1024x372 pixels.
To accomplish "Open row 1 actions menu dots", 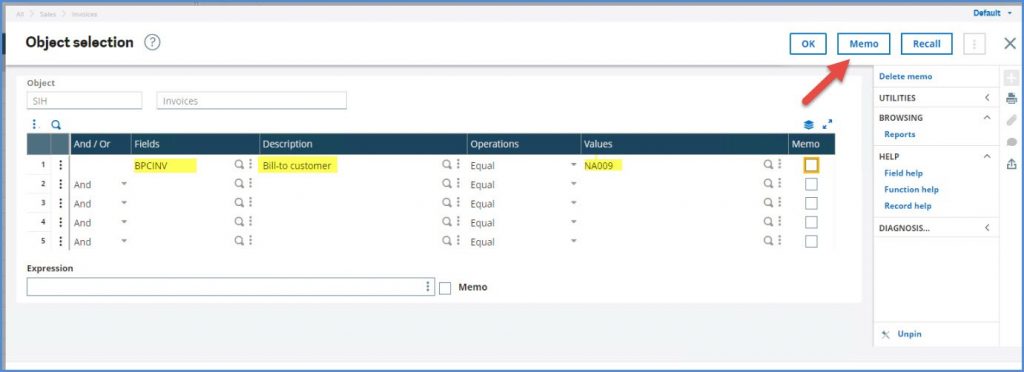I will (61, 165).
